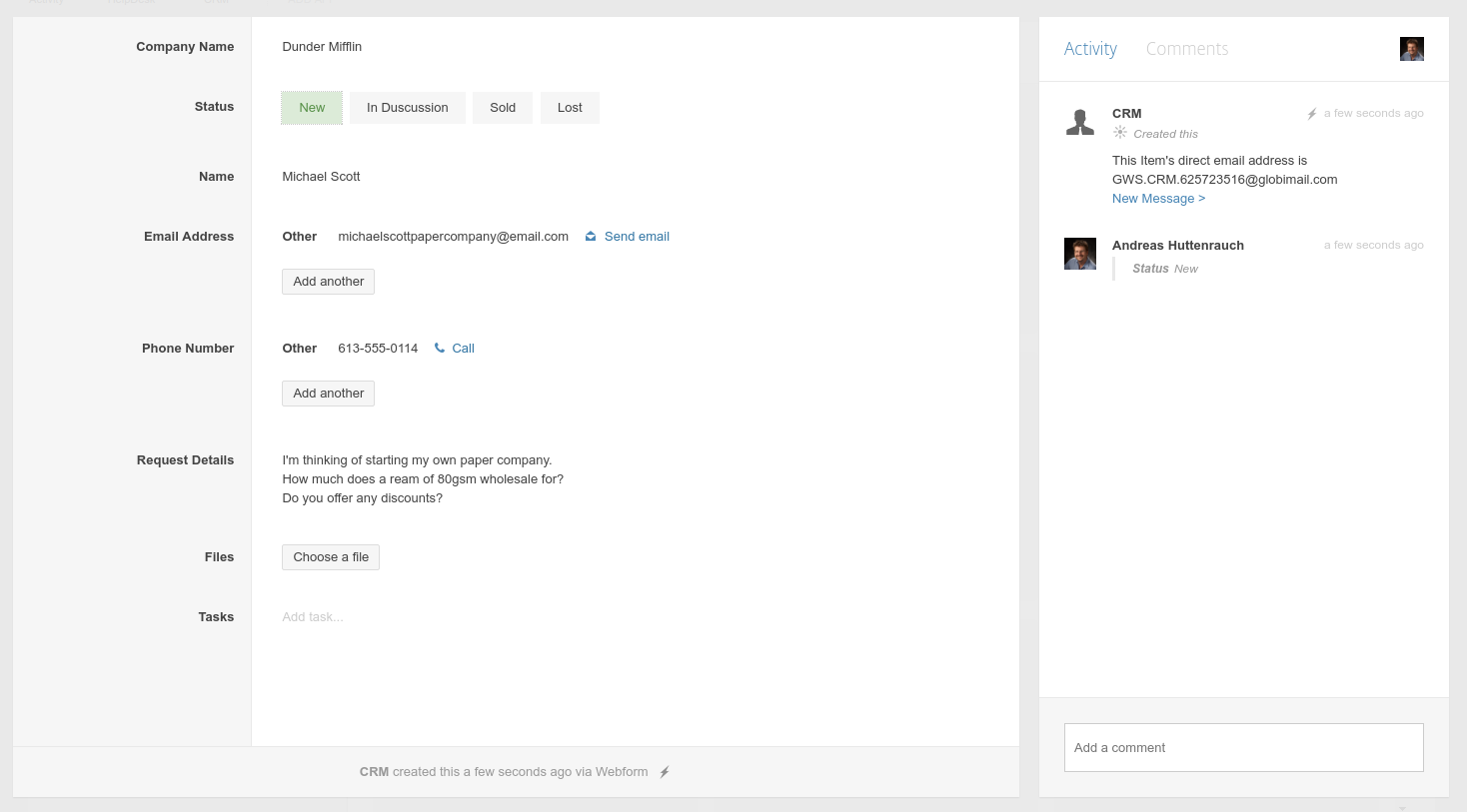Click Add another under Phone Number
The height and width of the screenshot is (812, 1467).
[x=328, y=394]
